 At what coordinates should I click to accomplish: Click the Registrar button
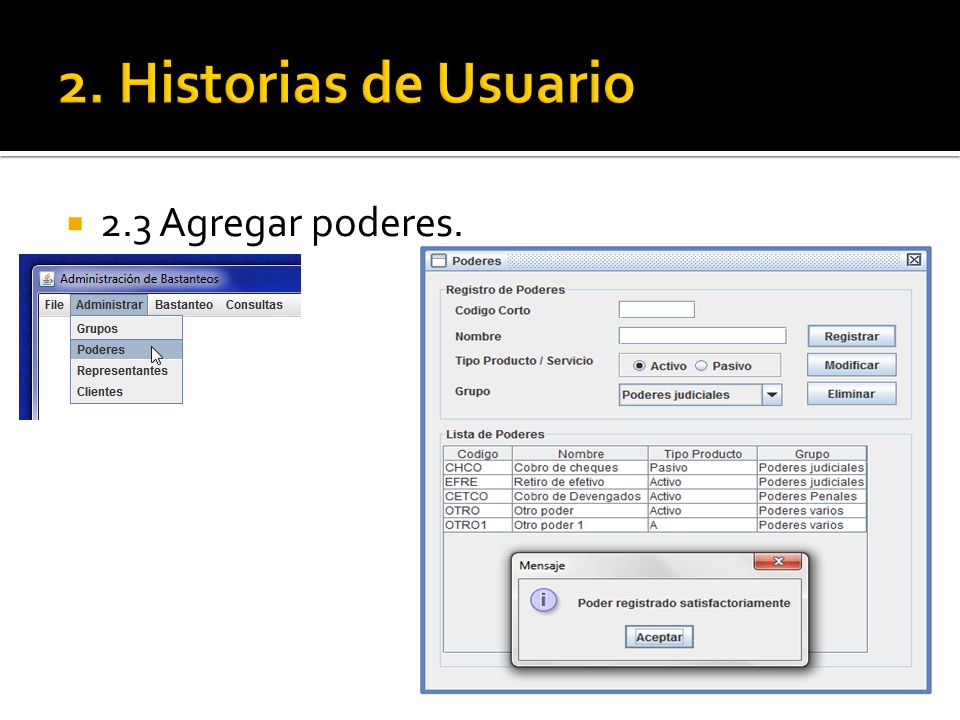(851, 336)
